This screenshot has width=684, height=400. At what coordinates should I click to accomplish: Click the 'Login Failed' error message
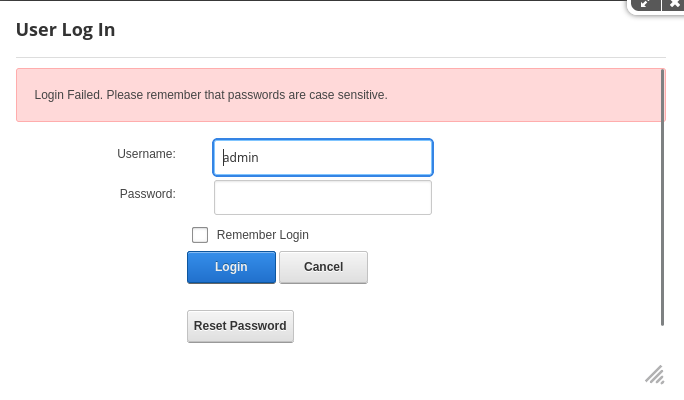[x=211, y=95]
